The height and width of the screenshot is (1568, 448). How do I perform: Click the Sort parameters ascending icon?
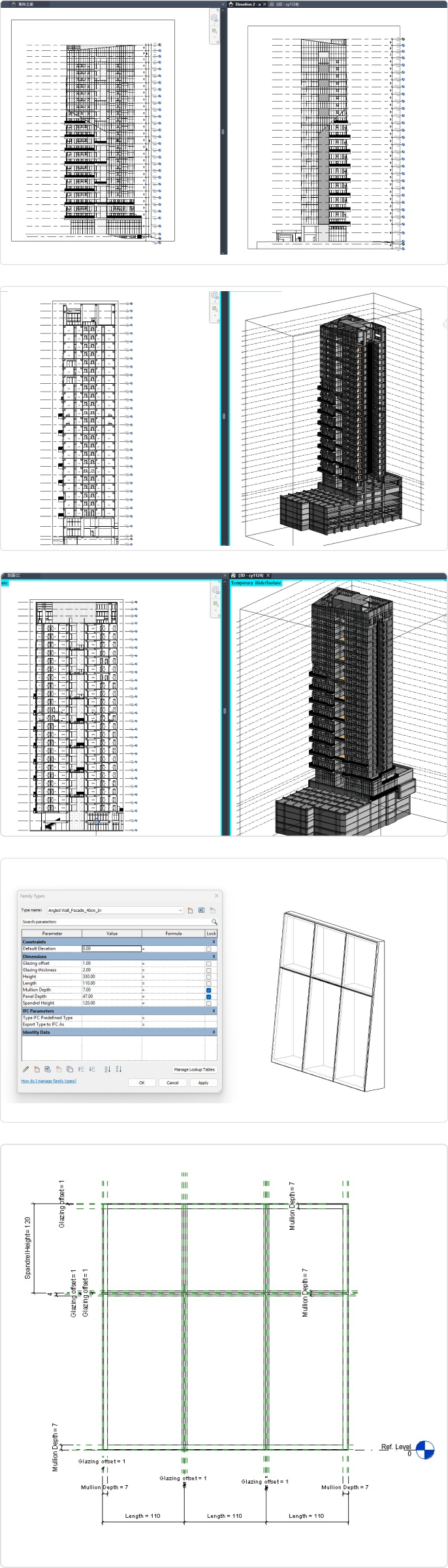(108, 1069)
